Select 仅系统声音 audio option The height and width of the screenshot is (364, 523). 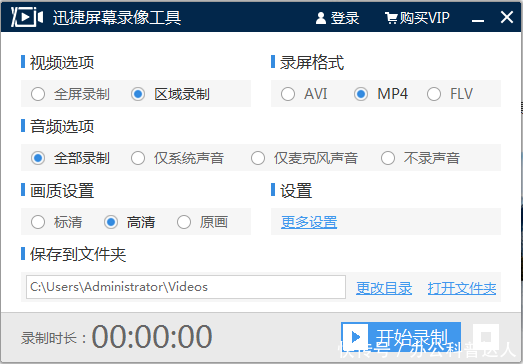coord(177,158)
